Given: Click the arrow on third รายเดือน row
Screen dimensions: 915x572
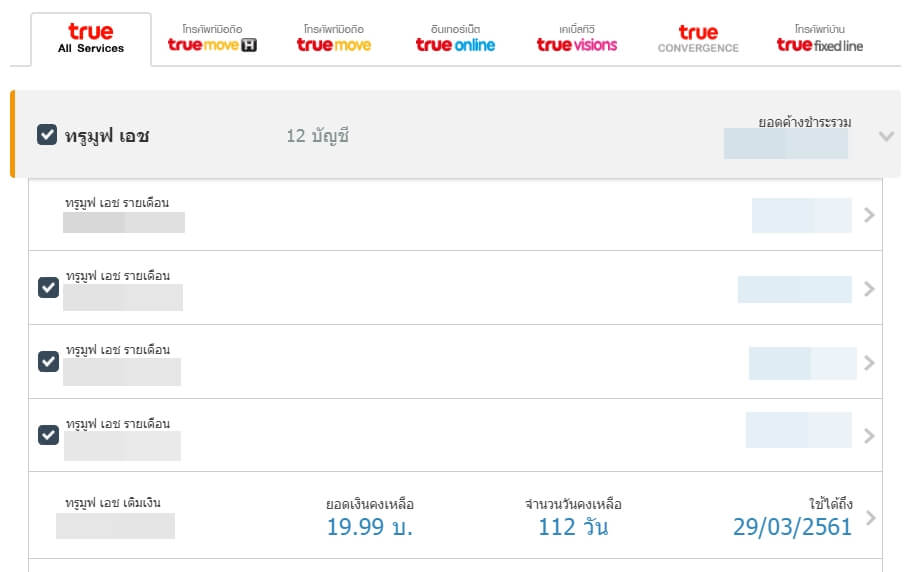Looking at the screenshot, I should pos(869,362).
